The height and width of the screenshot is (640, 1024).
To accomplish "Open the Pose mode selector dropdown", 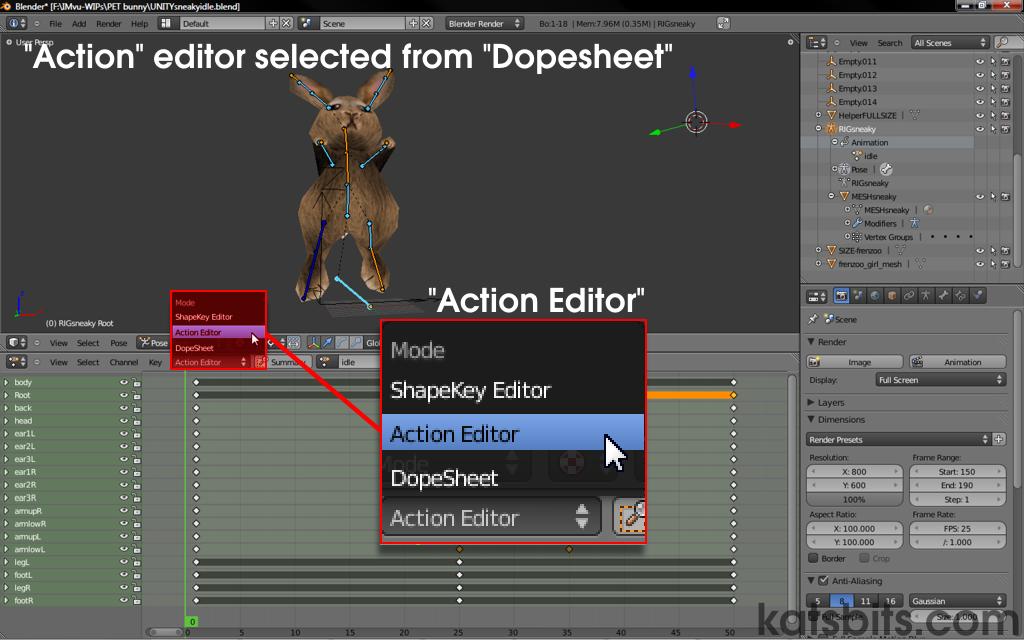I will pyautogui.click(x=153, y=342).
